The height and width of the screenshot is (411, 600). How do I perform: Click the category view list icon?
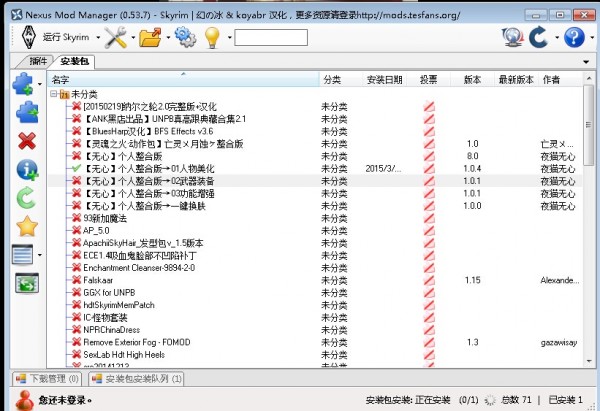tap(23, 255)
